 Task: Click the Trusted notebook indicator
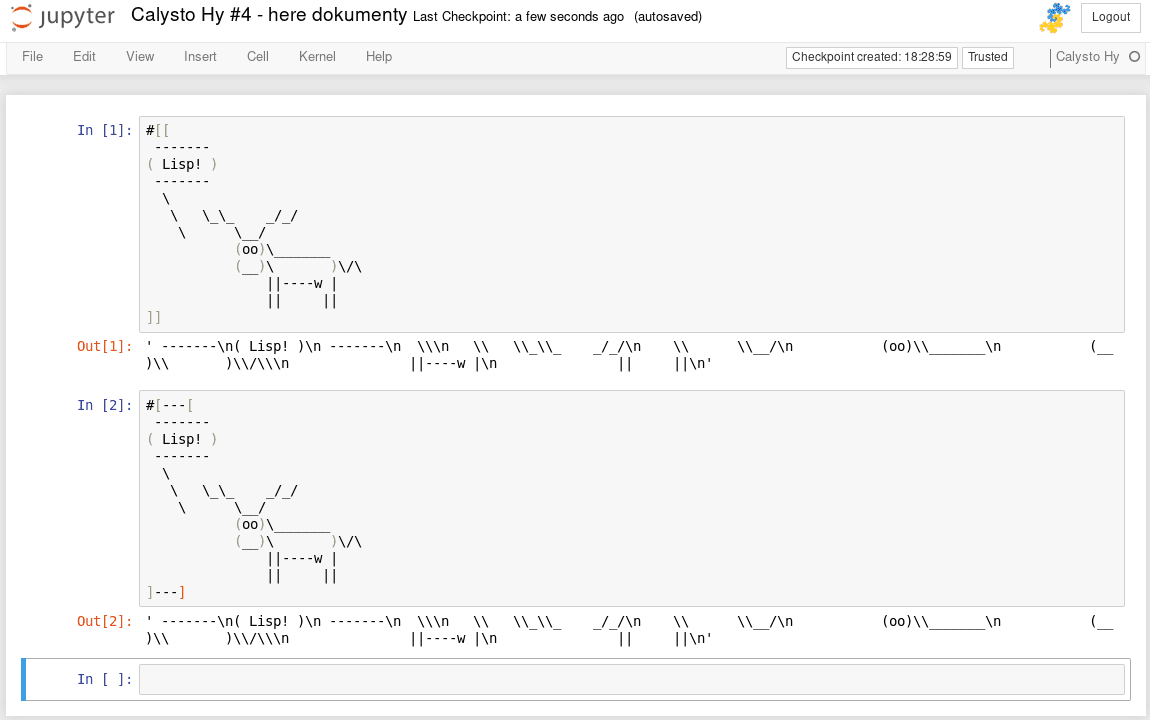click(987, 57)
